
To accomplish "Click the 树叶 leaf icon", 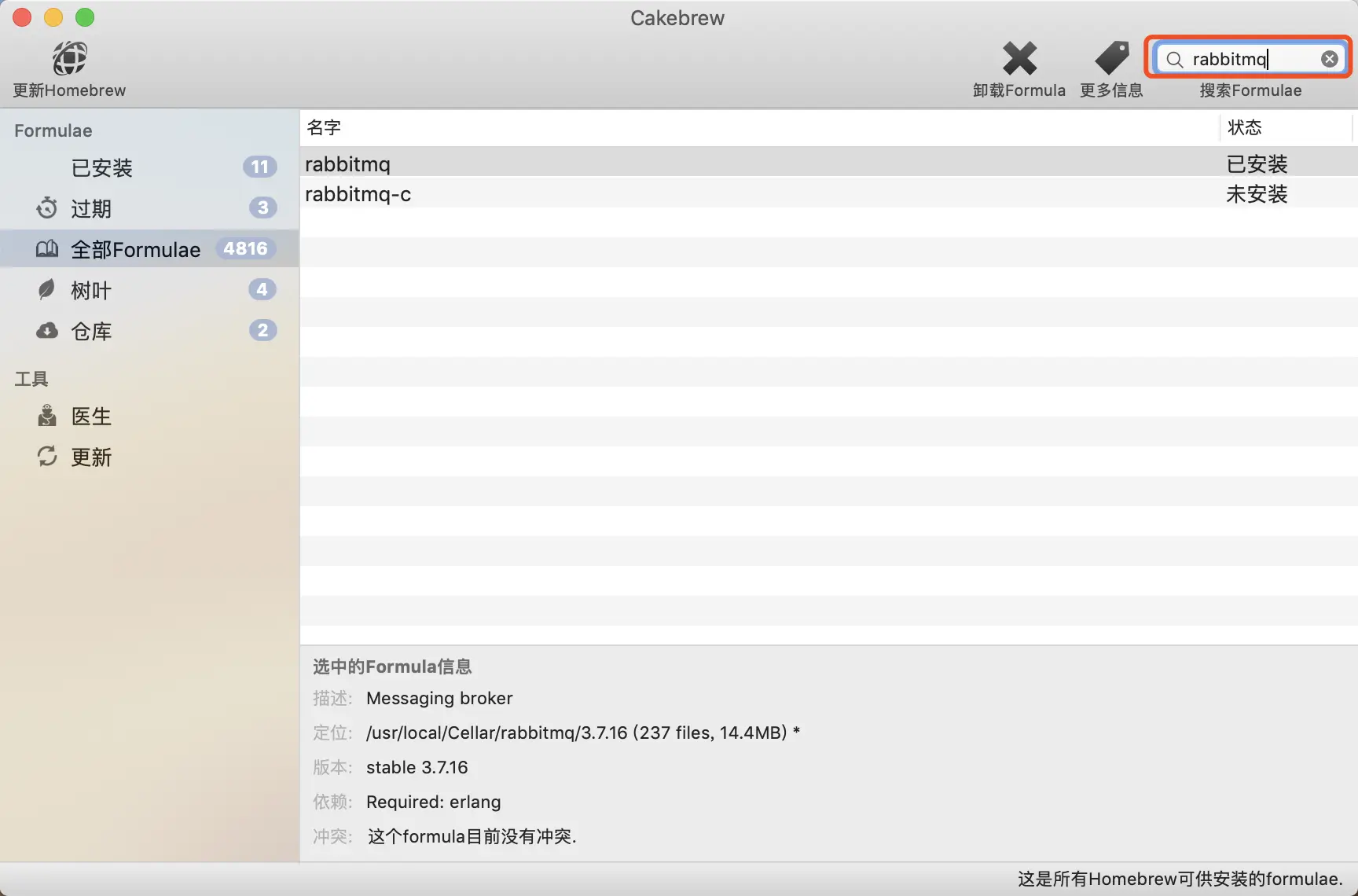I will coord(47,289).
